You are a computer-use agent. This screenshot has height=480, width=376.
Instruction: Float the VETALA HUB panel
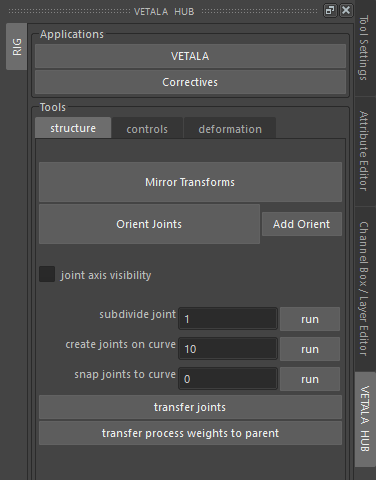point(330,11)
